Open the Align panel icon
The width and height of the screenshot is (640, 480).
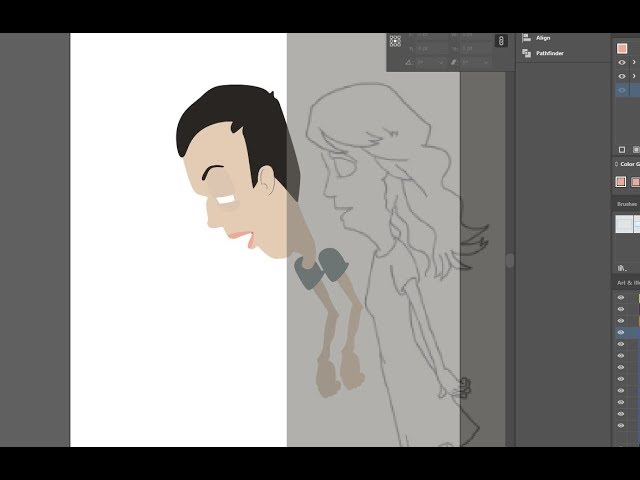tap(527, 38)
